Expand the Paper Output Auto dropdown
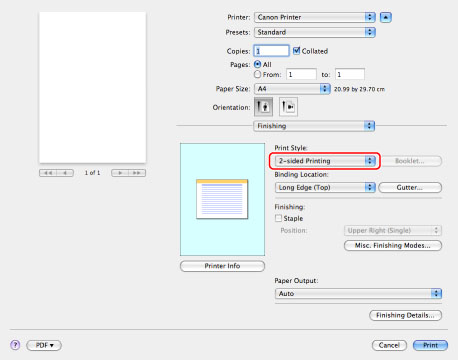 pyautogui.click(x=358, y=294)
